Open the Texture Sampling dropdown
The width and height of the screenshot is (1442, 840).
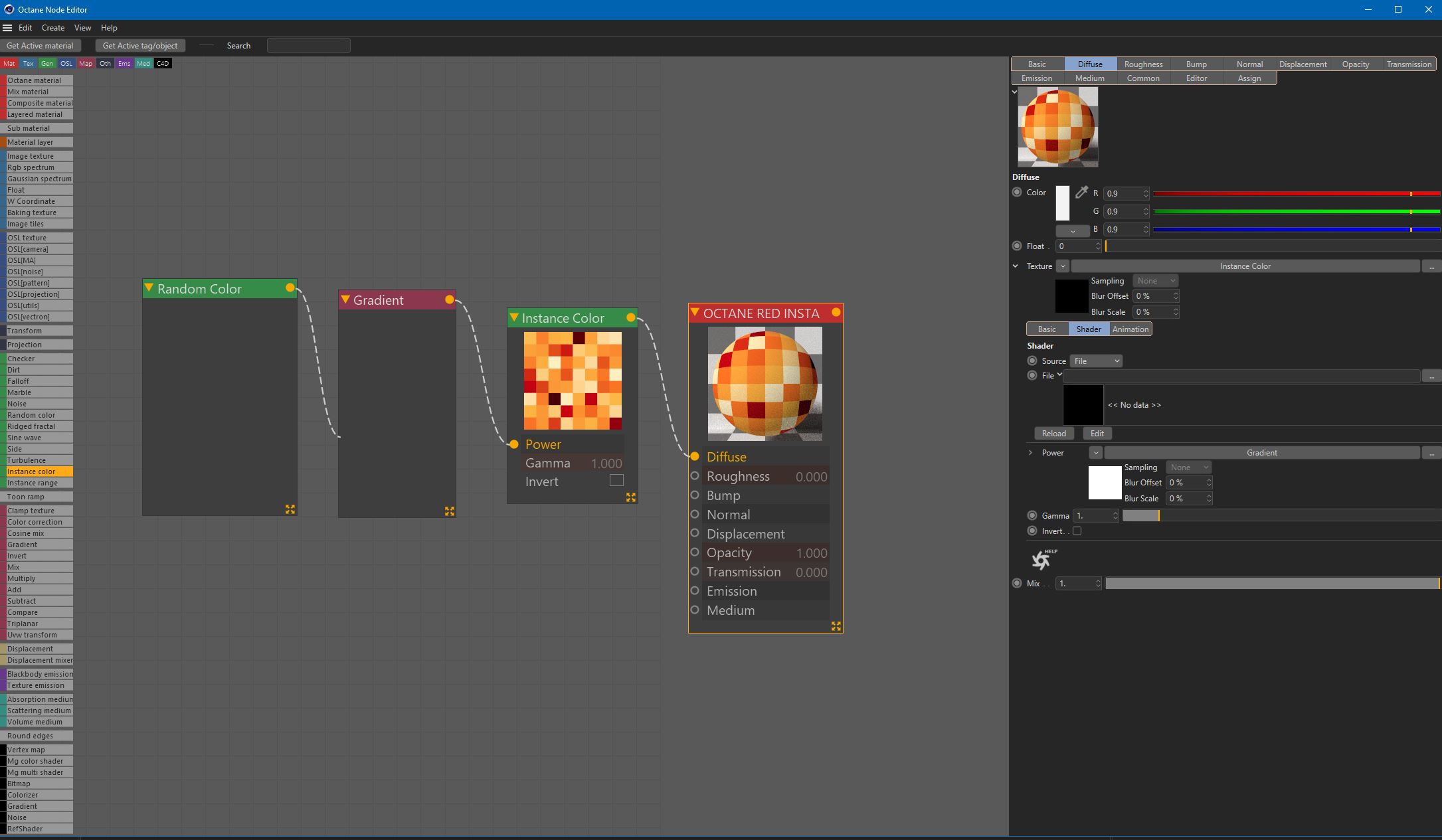click(1155, 281)
